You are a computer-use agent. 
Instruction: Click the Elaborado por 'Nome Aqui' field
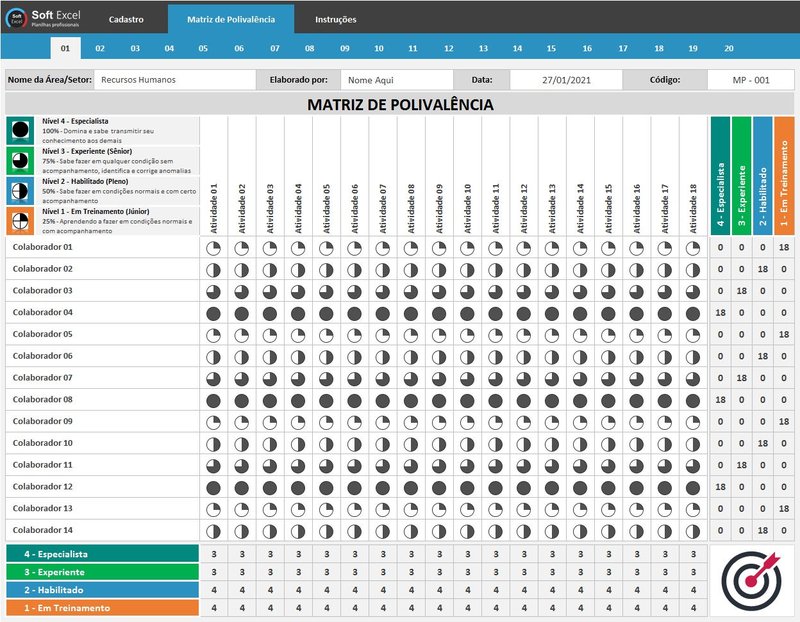pos(397,80)
